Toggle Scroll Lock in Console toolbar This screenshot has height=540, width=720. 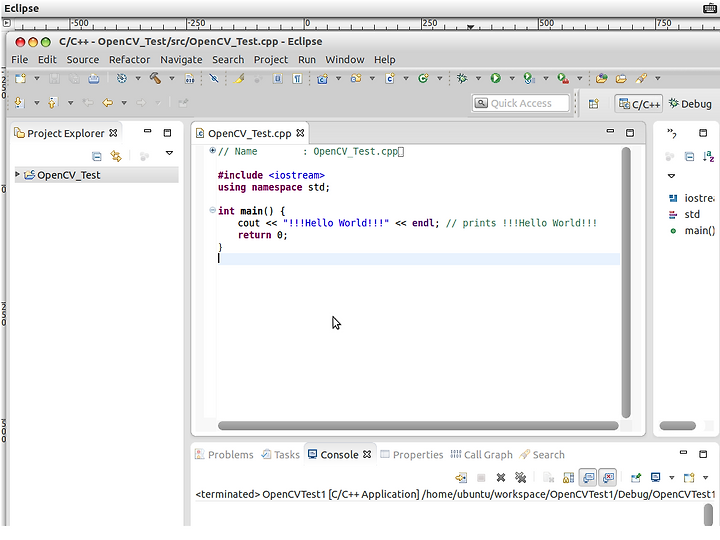click(568, 478)
